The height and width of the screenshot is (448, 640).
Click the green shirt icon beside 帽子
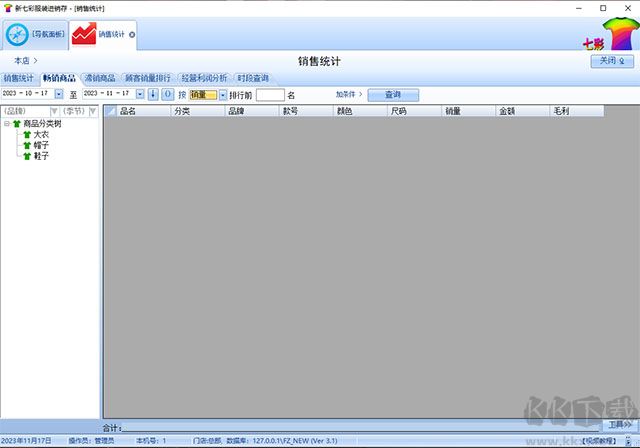tap(27, 145)
